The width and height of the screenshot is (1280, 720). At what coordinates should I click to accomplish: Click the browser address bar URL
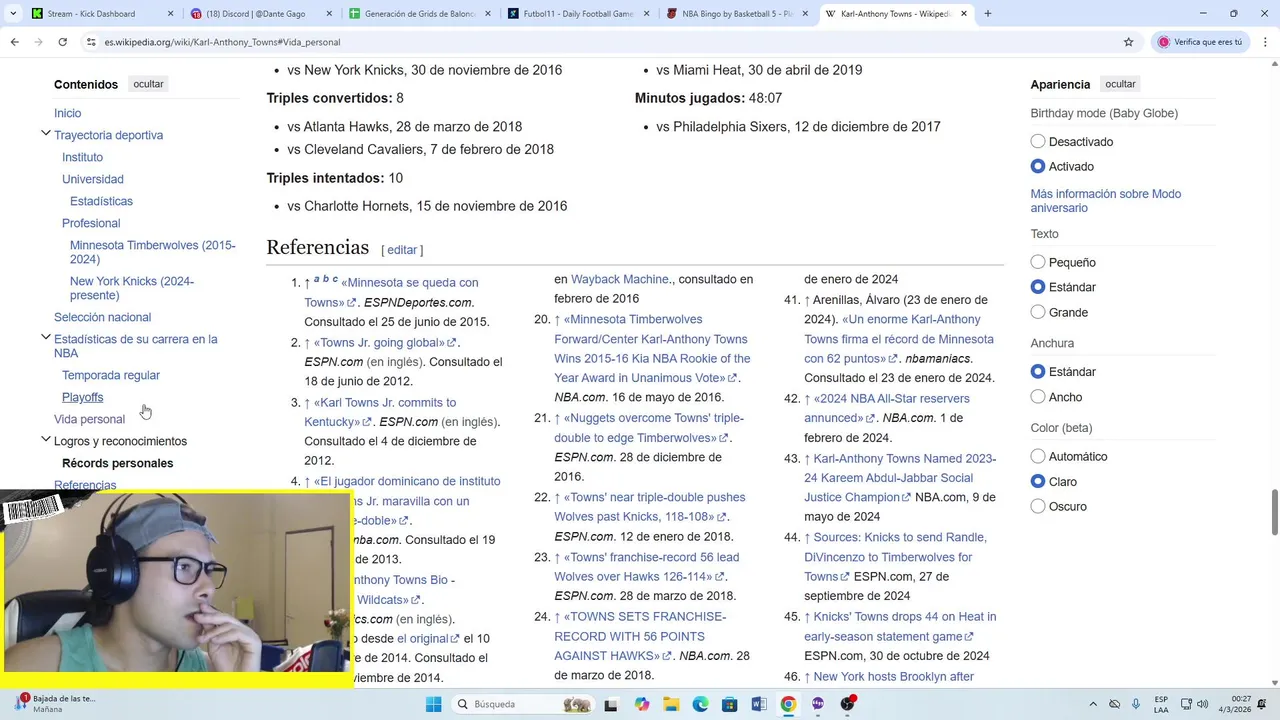222,42
